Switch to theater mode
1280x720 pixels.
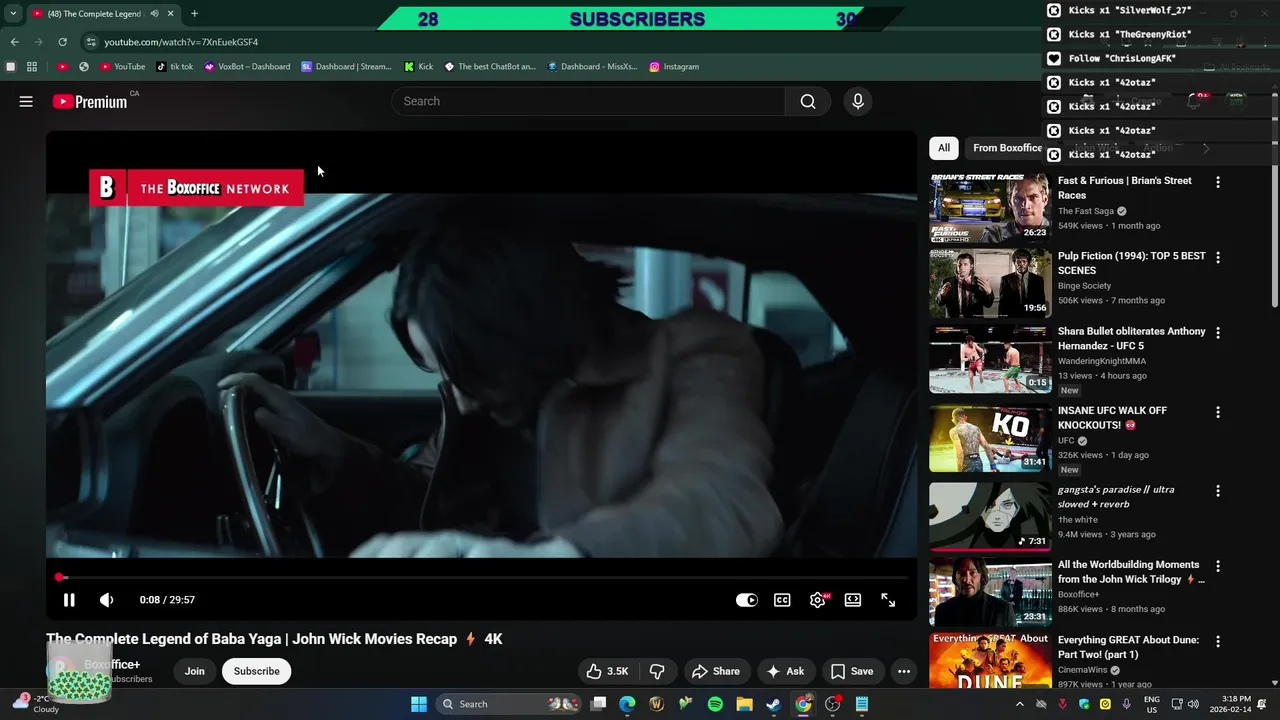[x=853, y=600]
